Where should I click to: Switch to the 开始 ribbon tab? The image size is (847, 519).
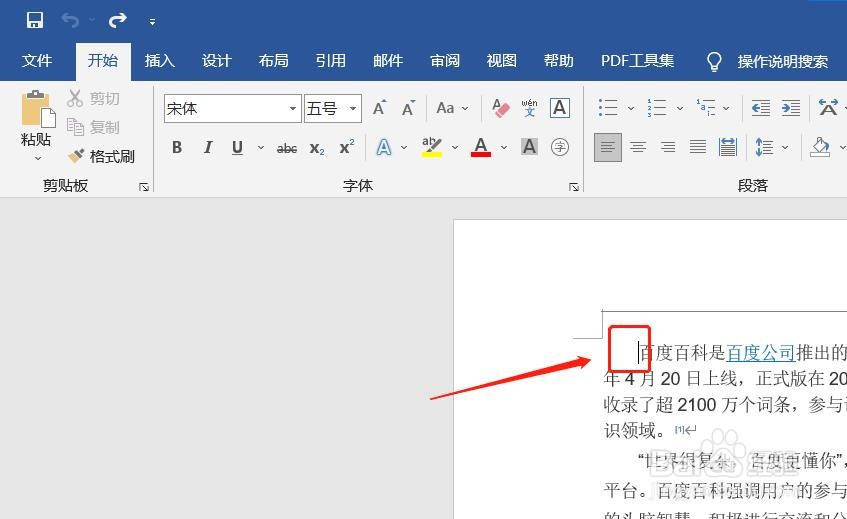pyautogui.click(x=103, y=60)
